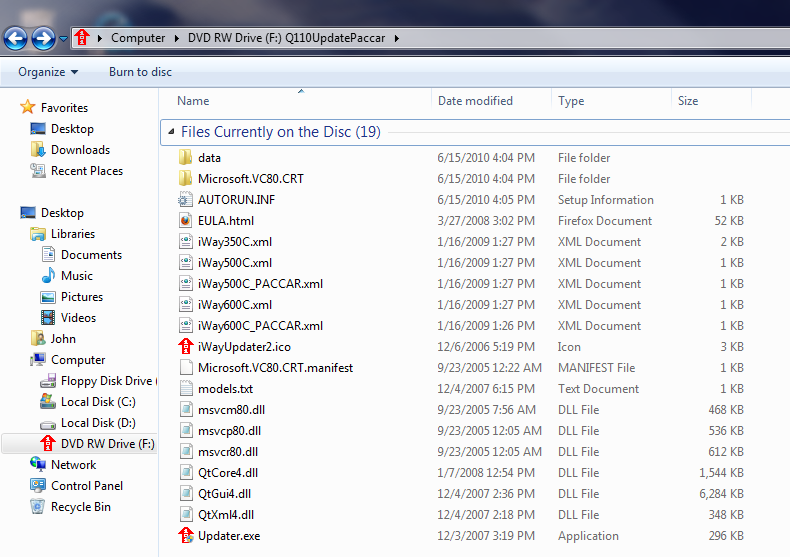Click the Network icon in tree
Screen dimensions: 790x557
[x=38, y=464]
